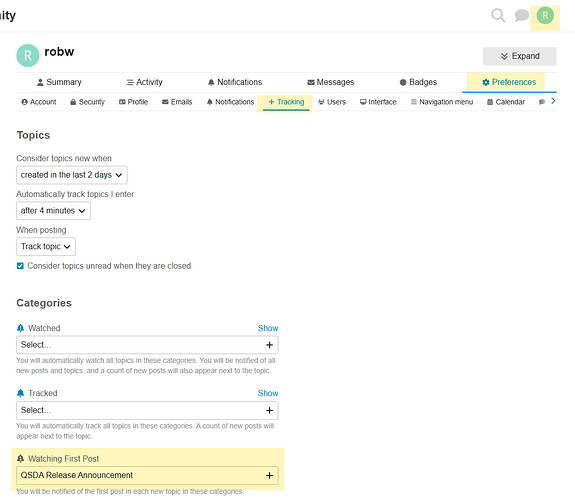
Task: Click the Expand button
Action: coord(520,56)
